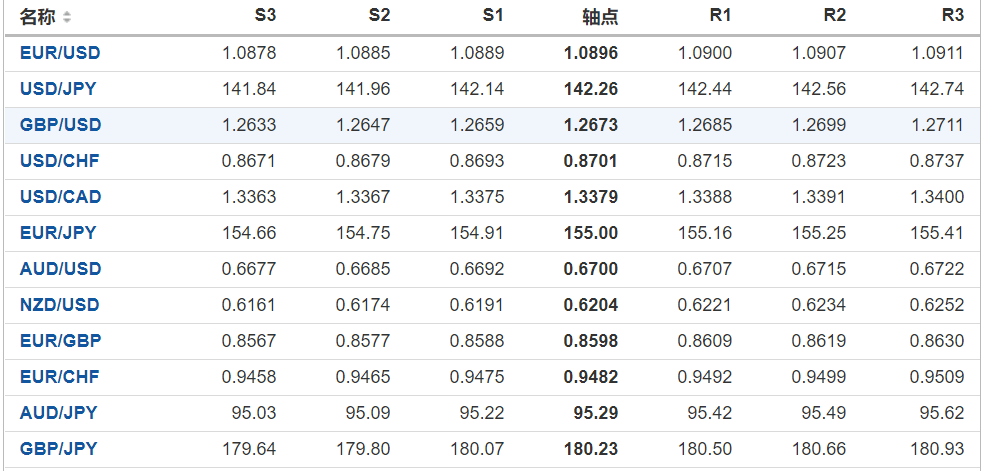Image resolution: width=981 pixels, height=471 pixels.
Task: Open the EUR/CHF pair link
Action: pyautogui.click(x=60, y=377)
